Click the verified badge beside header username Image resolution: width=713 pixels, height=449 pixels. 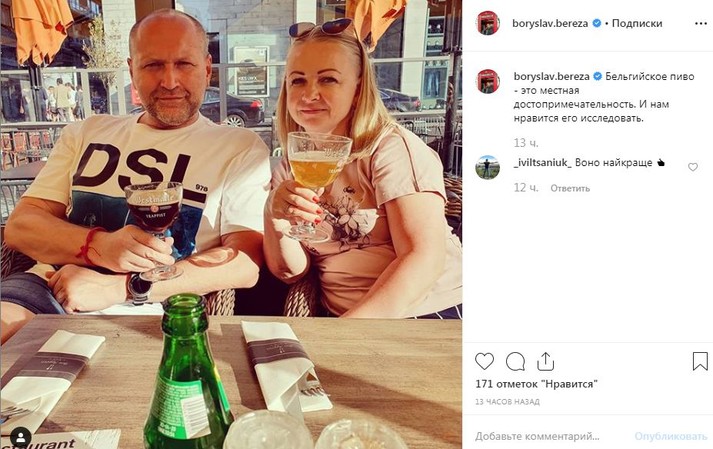pyautogui.click(x=597, y=23)
